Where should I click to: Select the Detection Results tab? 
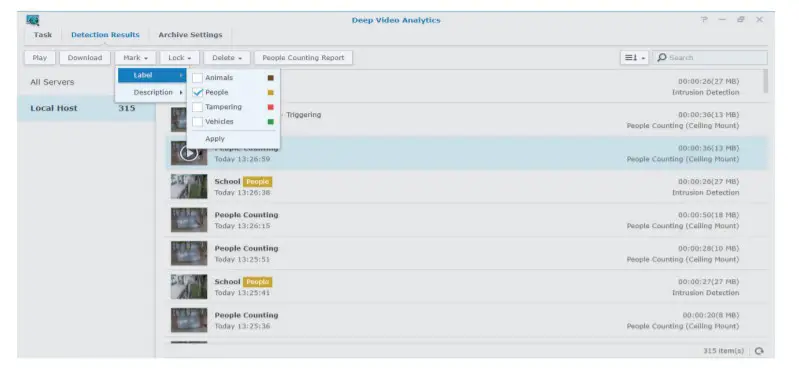(105, 35)
